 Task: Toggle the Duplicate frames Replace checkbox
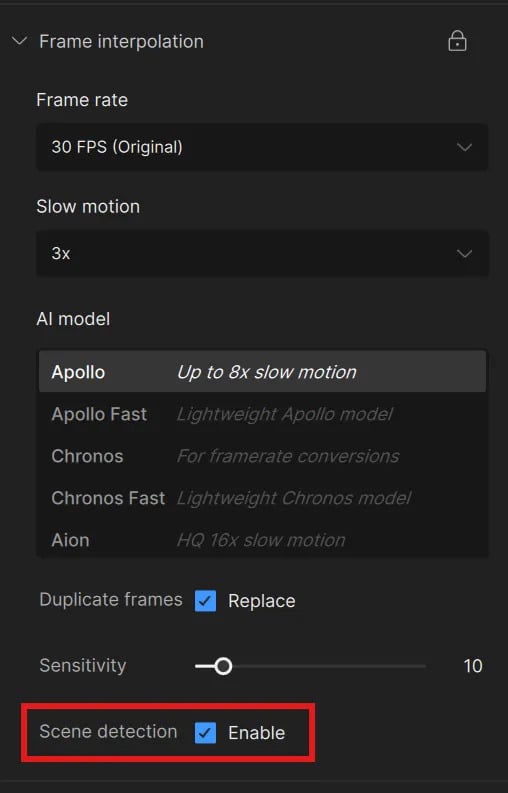click(x=205, y=601)
